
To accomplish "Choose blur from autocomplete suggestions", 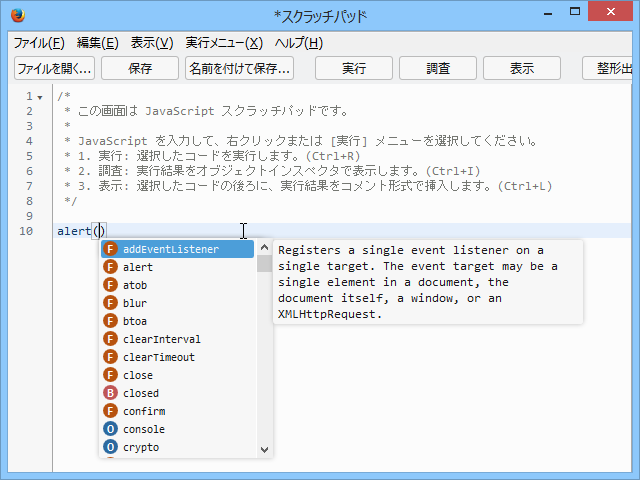I will (178, 303).
